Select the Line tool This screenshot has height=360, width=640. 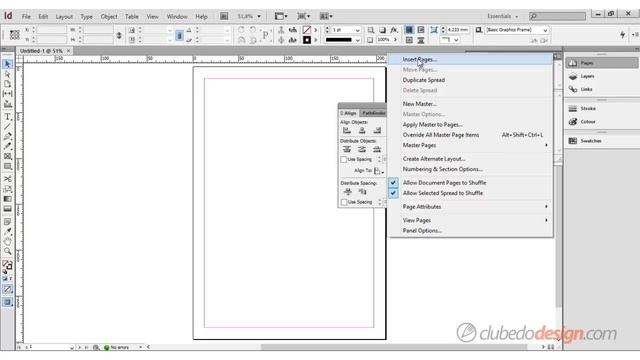pyautogui.click(x=7, y=127)
